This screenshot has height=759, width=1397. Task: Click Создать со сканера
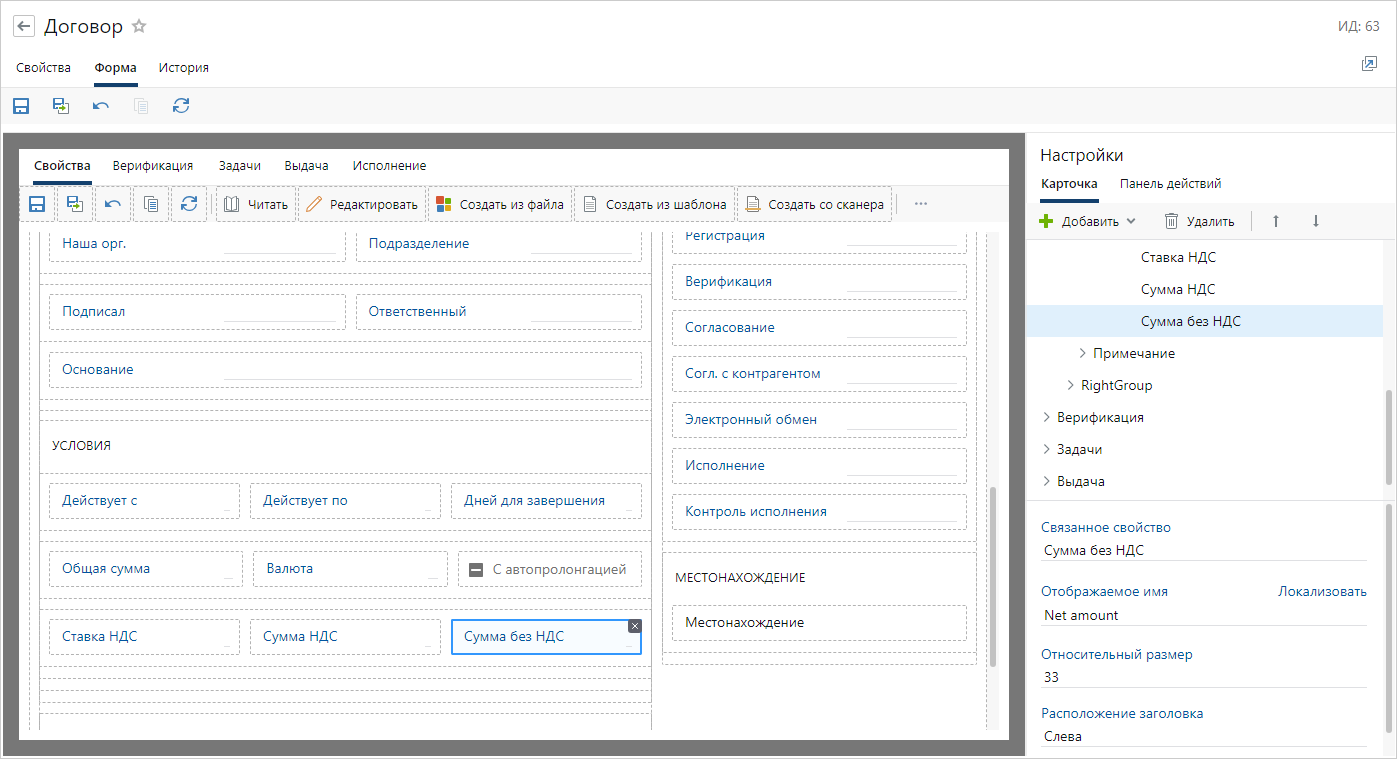815,204
